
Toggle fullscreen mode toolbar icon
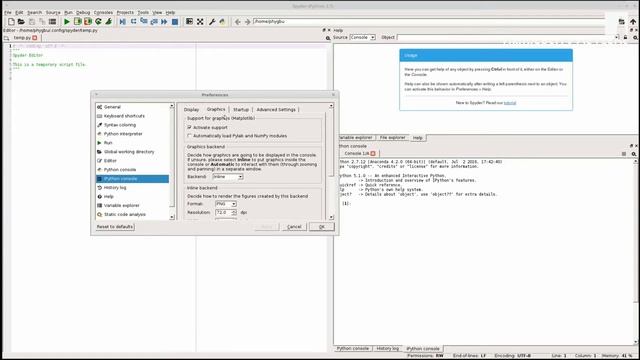pyautogui.click(x=200, y=22)
